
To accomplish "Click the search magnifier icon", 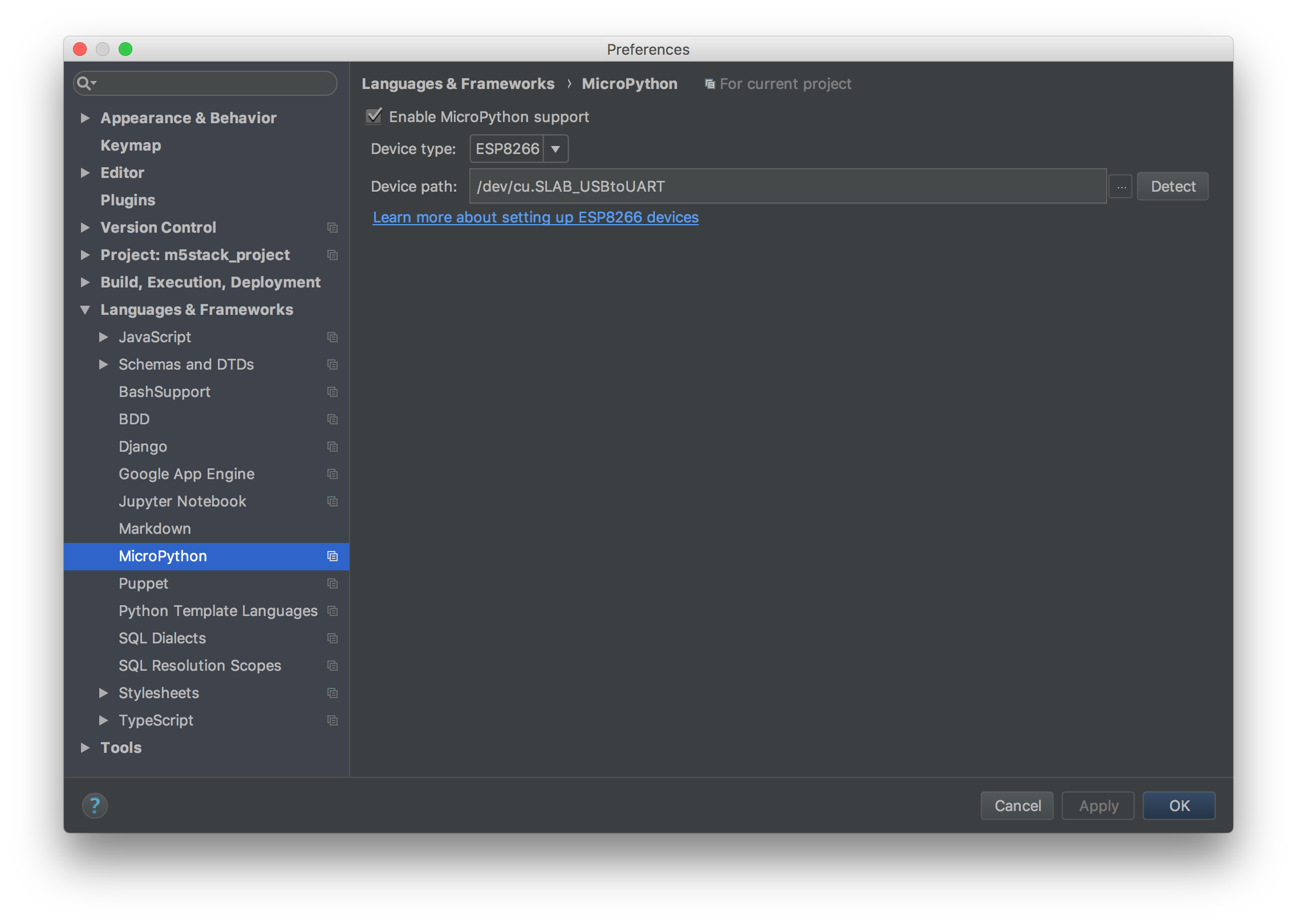I will pyautogui.click(x=84, y=83).
